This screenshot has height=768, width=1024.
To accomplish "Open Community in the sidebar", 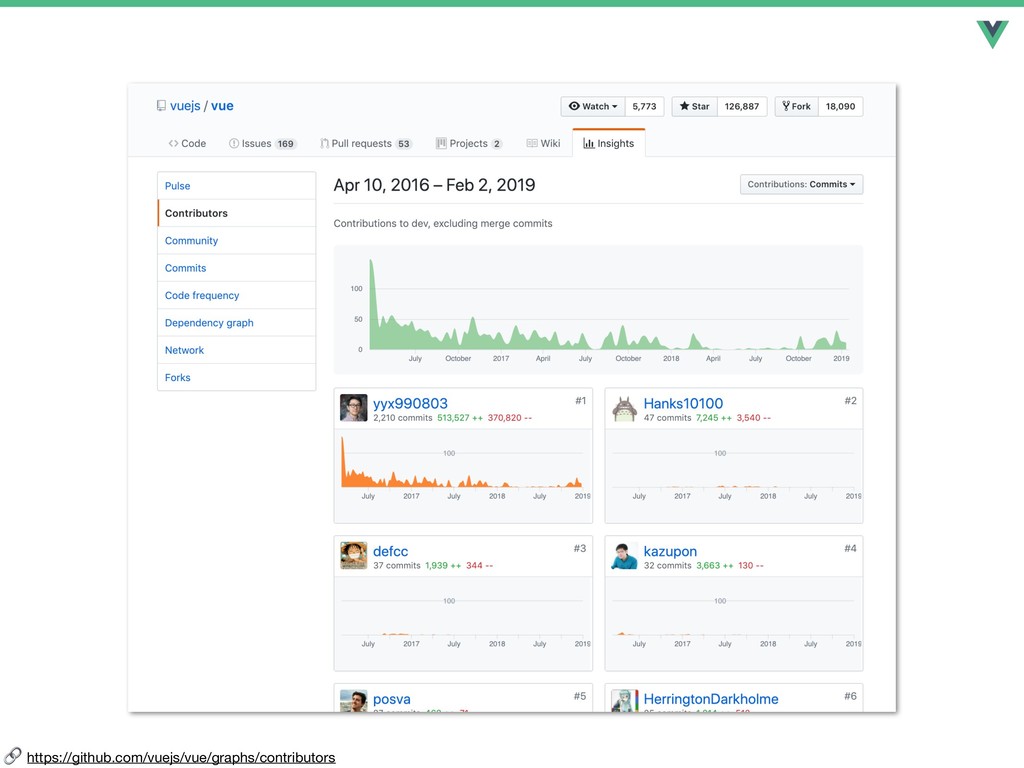I will coord(236,240).
